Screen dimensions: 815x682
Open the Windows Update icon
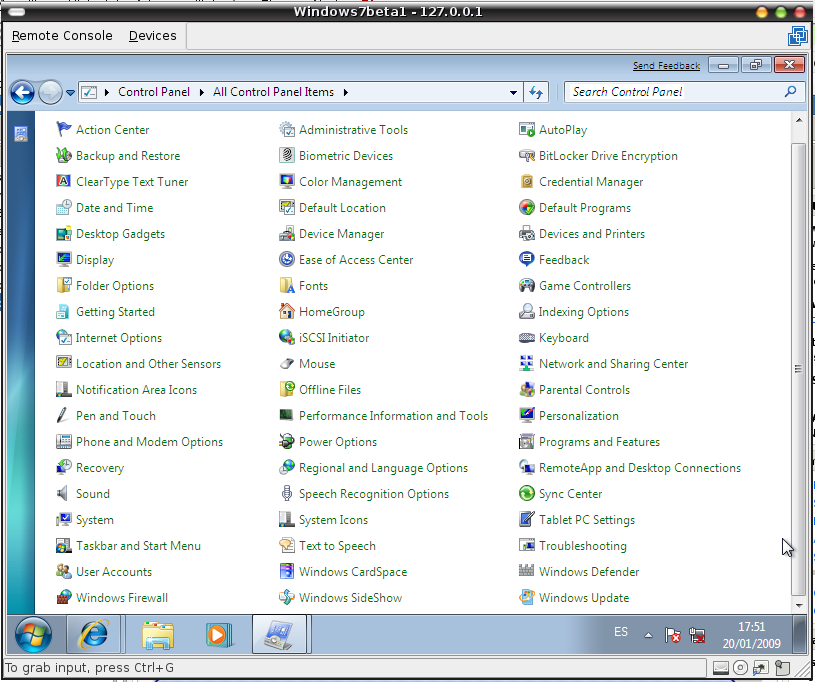[x=527, y=597]
